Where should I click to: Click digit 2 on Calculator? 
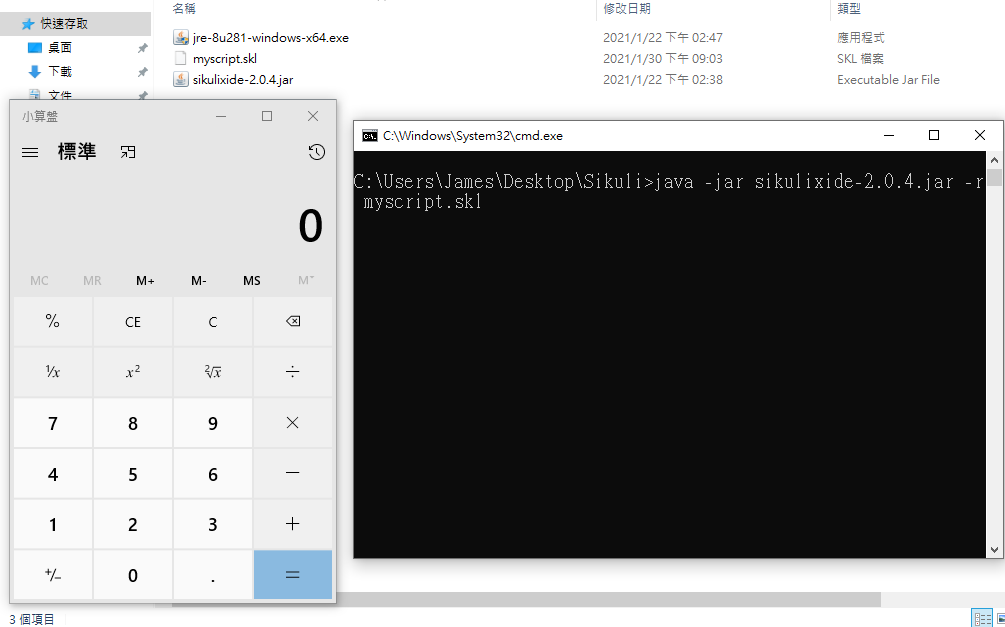133,524
